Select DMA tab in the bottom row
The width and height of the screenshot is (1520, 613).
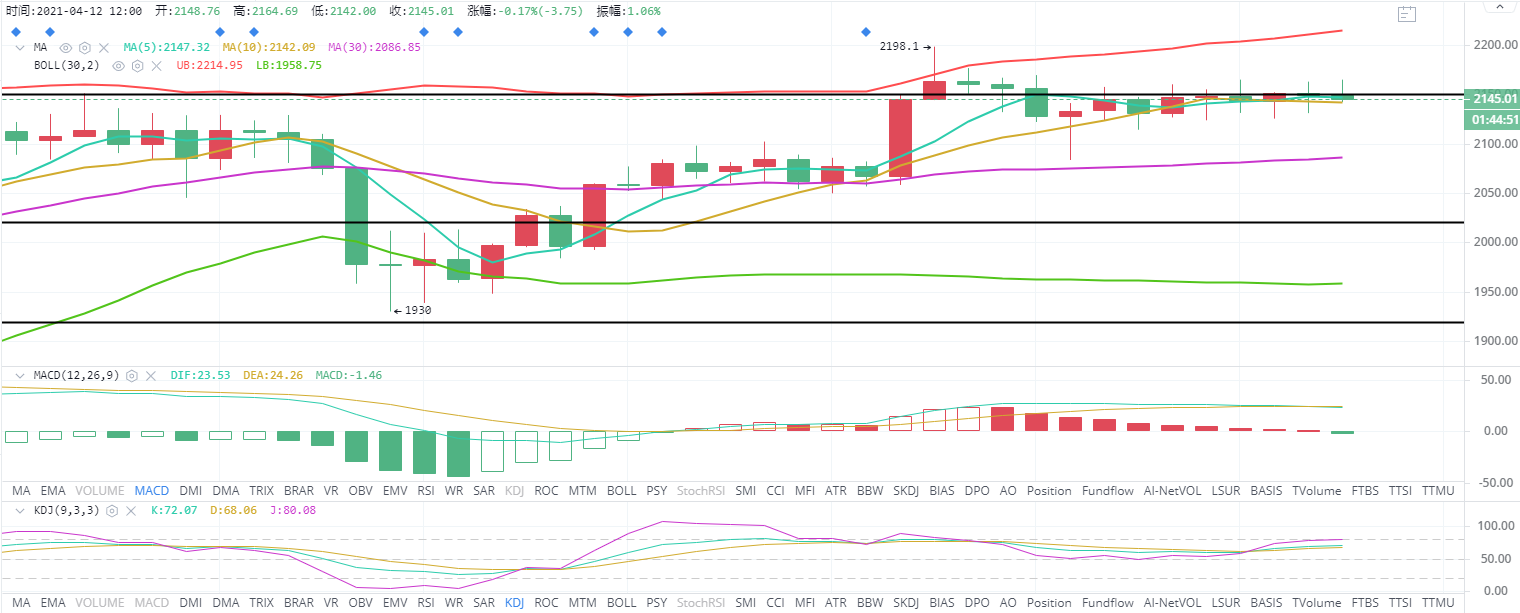coord(225,603)
